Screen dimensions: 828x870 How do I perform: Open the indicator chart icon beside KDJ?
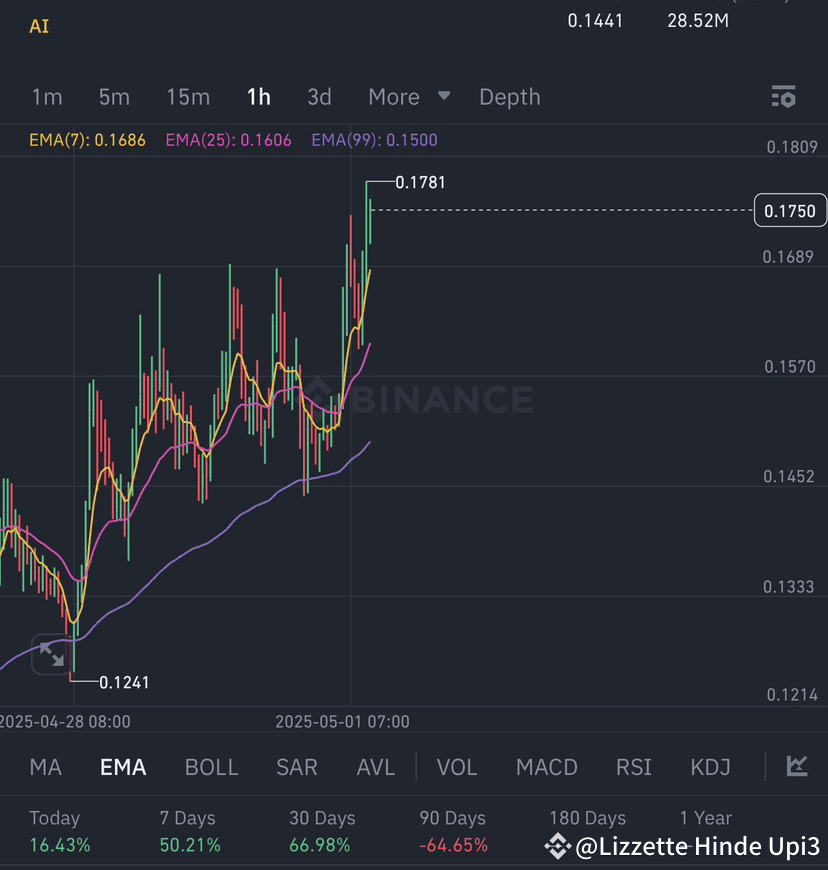point(796,766)
